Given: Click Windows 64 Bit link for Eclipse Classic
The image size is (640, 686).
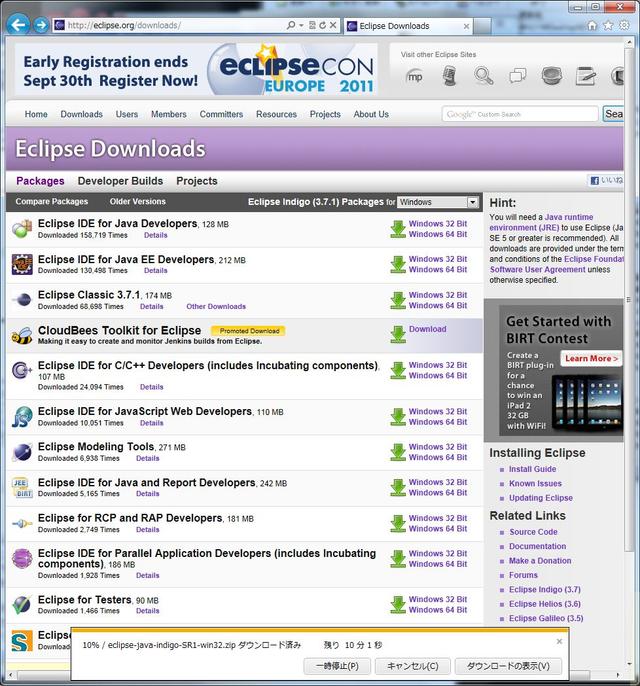Looking at the screenshot, I should point(437,306).
